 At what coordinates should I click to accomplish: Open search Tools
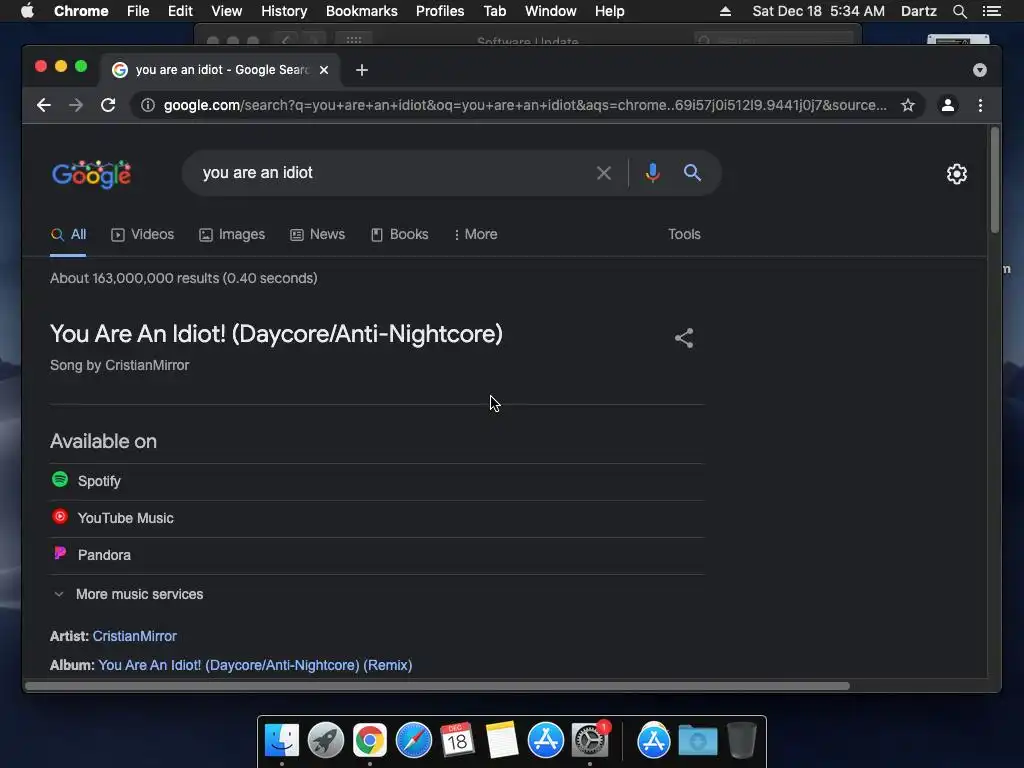684,234
